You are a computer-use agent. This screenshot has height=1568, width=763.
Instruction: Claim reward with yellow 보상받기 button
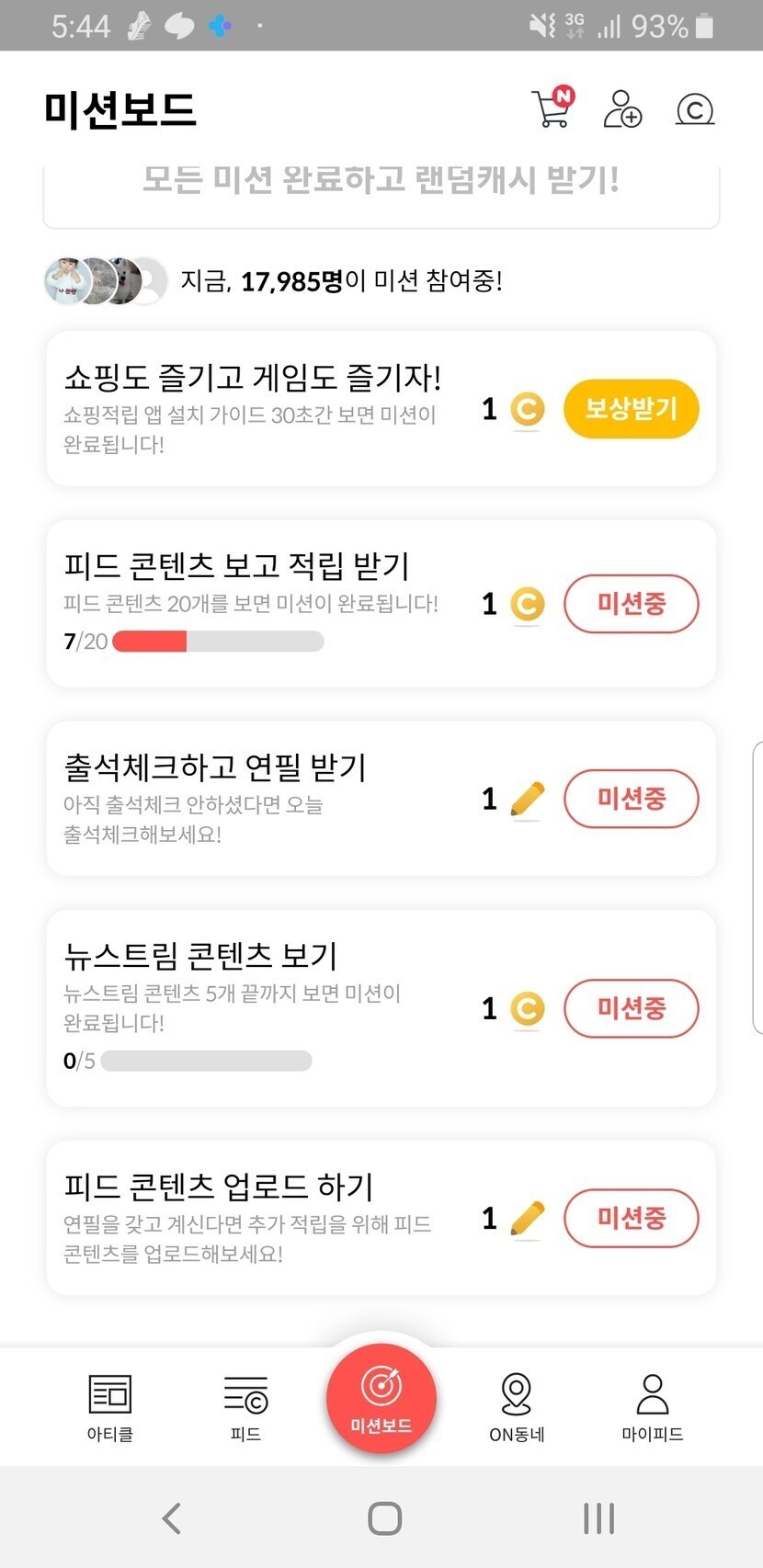tap(631, 409)
